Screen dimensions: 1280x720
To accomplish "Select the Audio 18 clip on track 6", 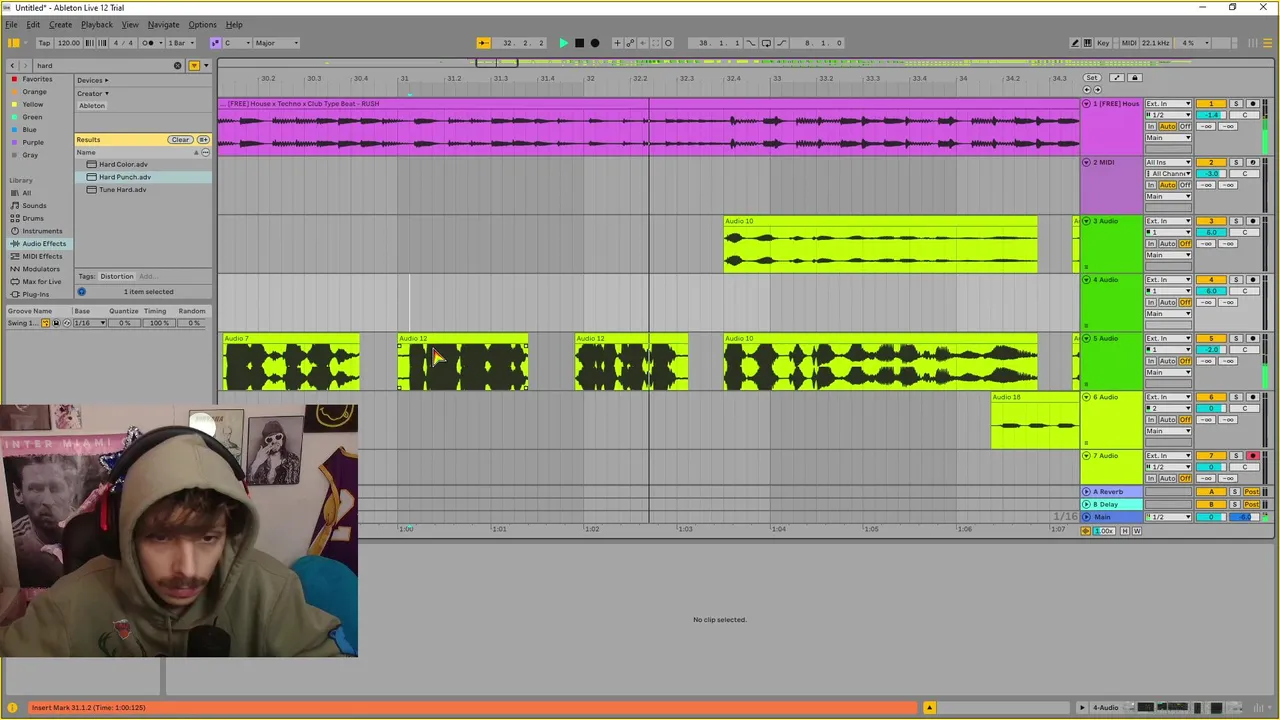I will (1035, 421).
